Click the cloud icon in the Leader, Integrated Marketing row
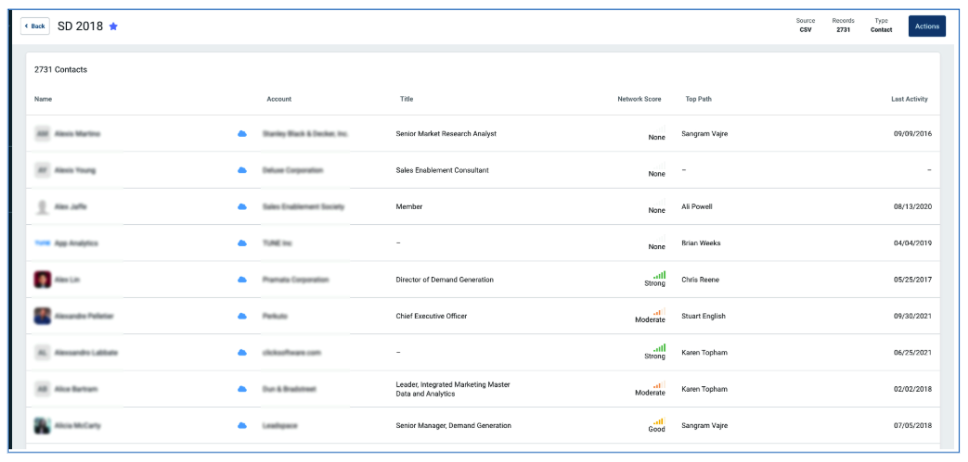This screenshot has width=968, height=462. [x=242, y=389]
